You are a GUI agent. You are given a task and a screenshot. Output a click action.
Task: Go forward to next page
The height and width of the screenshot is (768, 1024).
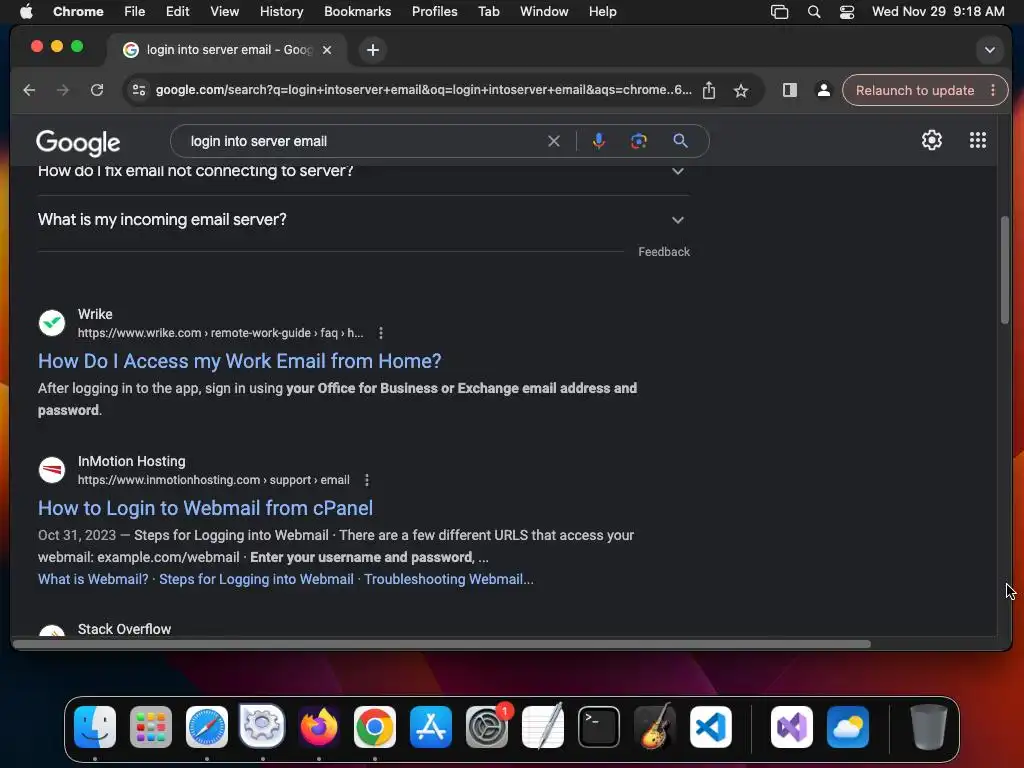click(x=63, y=90)
